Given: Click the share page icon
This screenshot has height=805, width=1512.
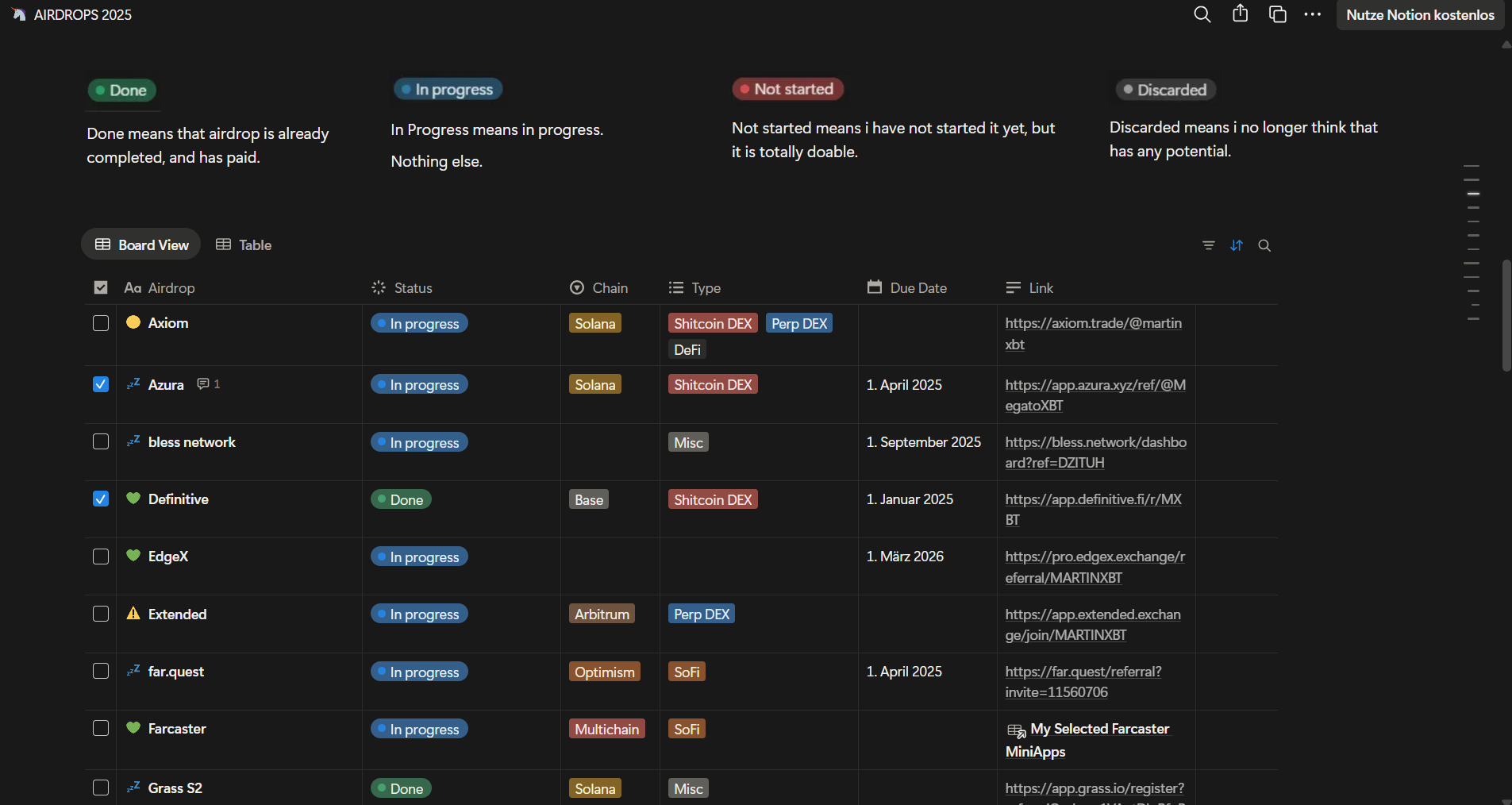Looking at the screenshot, I should click(1241, 13).
